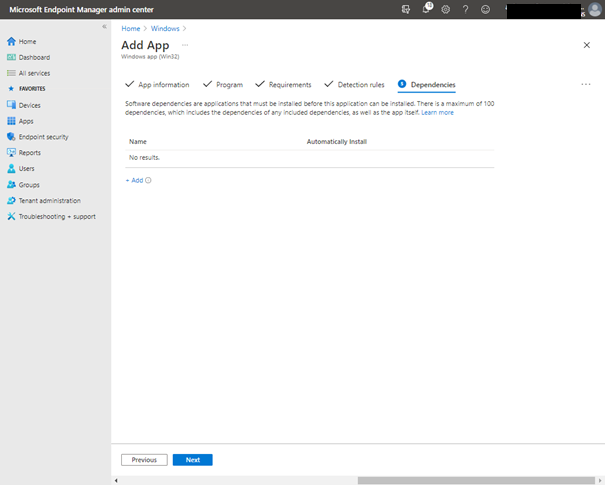Open Tenant administration in the sidebar

point(44,201)
